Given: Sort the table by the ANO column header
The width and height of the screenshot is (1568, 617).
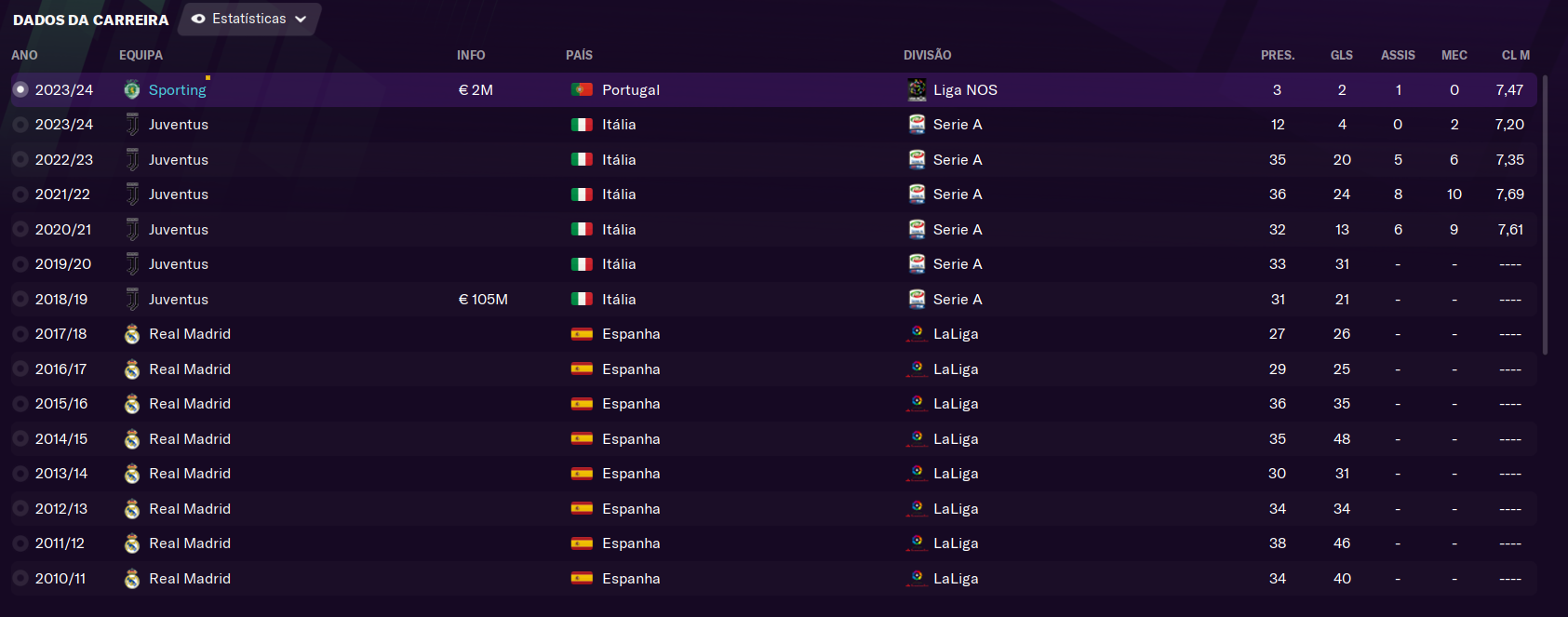Looking at the screenshot, I should [x=24, y=55].
